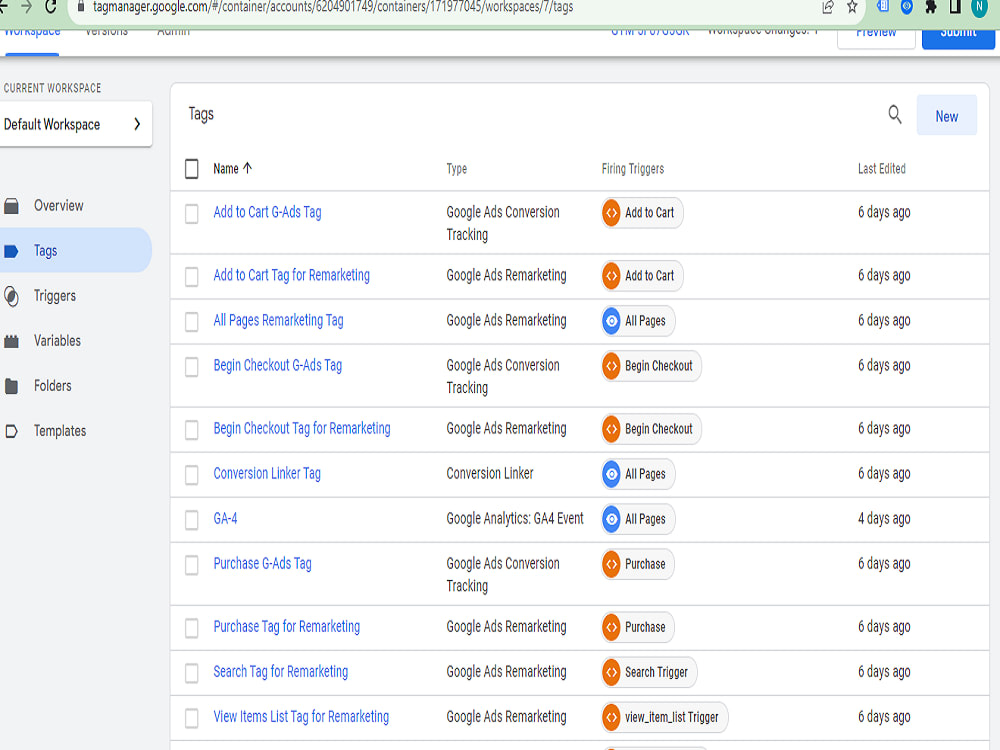Expand the Default Workspace selector
1000x750 pixels.
pyautogui.click(x=75, y=124)
